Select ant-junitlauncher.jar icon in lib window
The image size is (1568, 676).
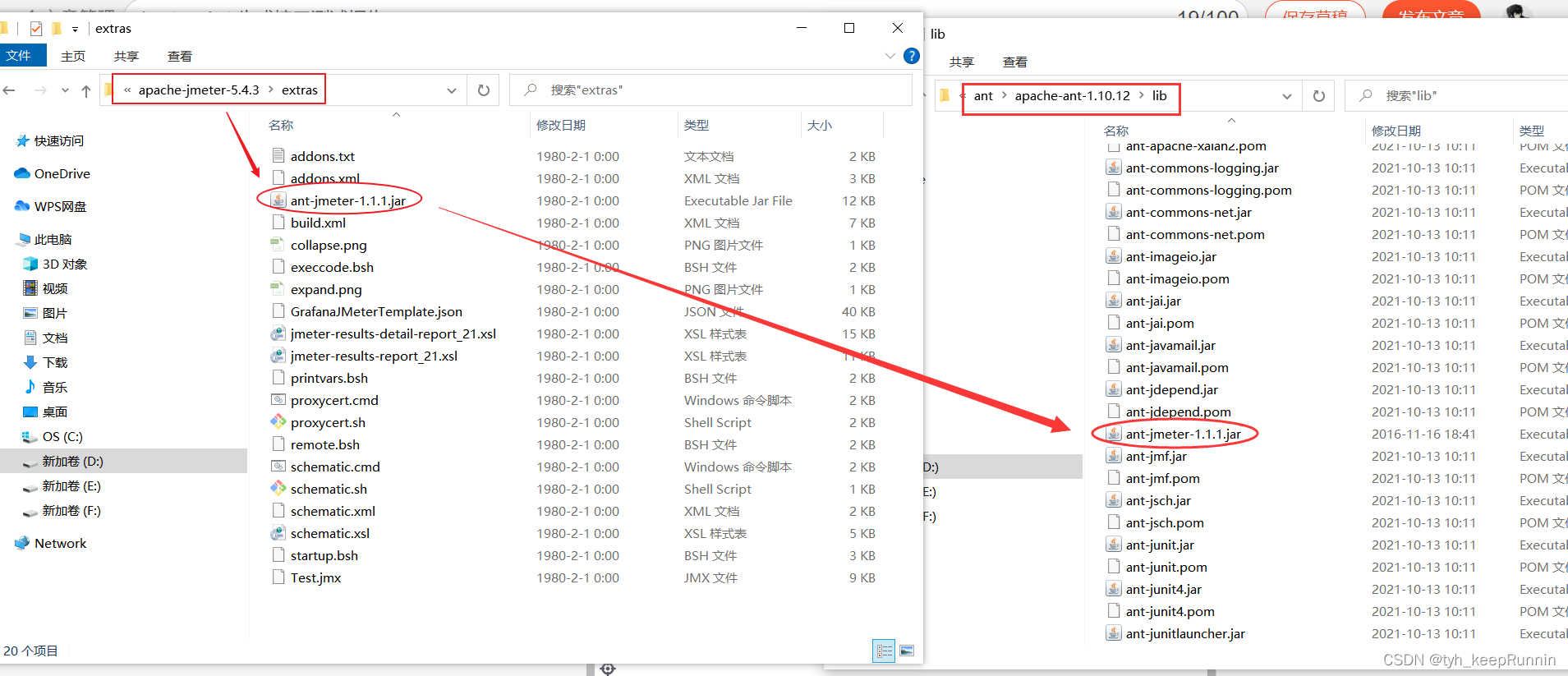pyautogui.click(x=1114, y=633)
